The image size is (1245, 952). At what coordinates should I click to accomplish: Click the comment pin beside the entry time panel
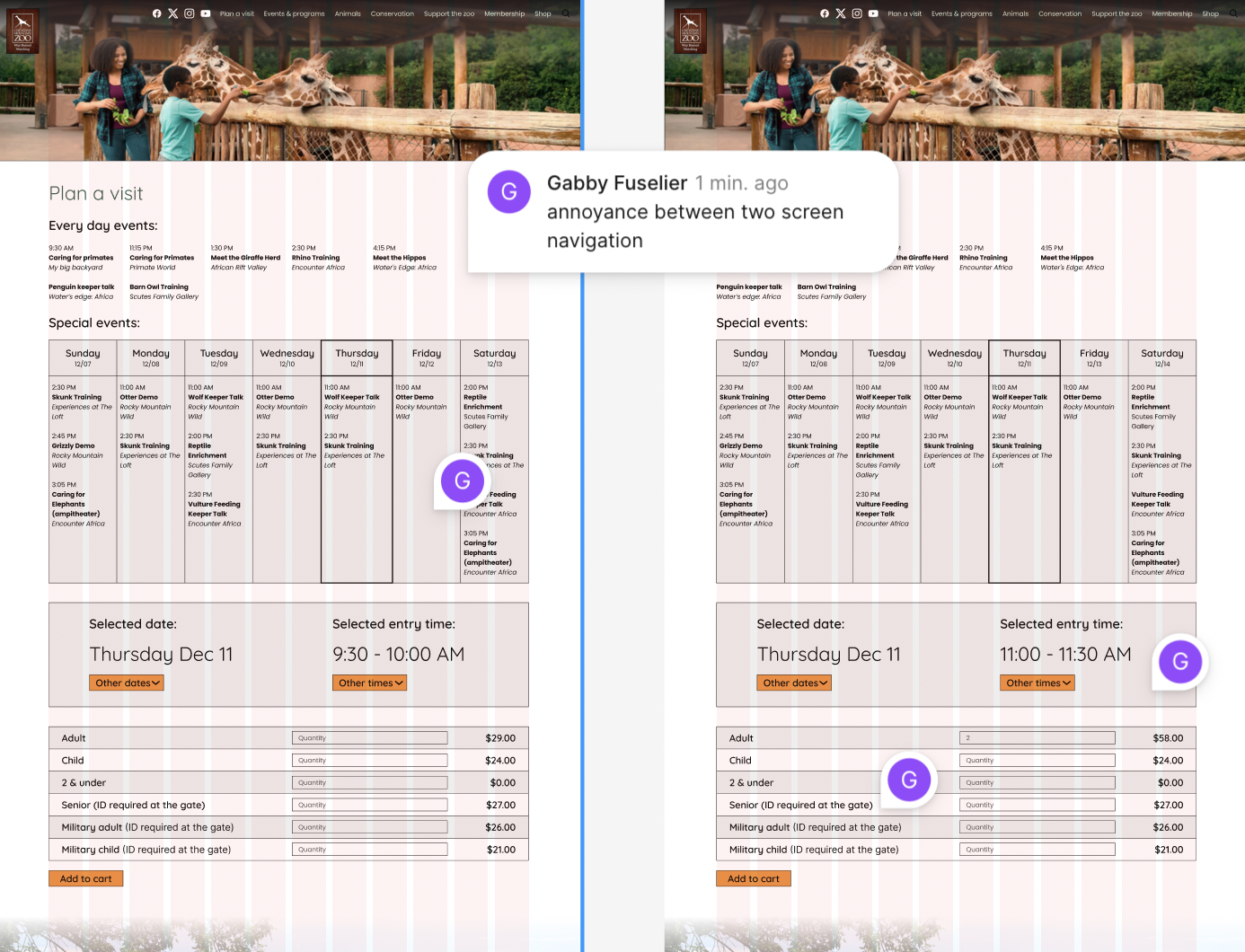point(1180,662)
